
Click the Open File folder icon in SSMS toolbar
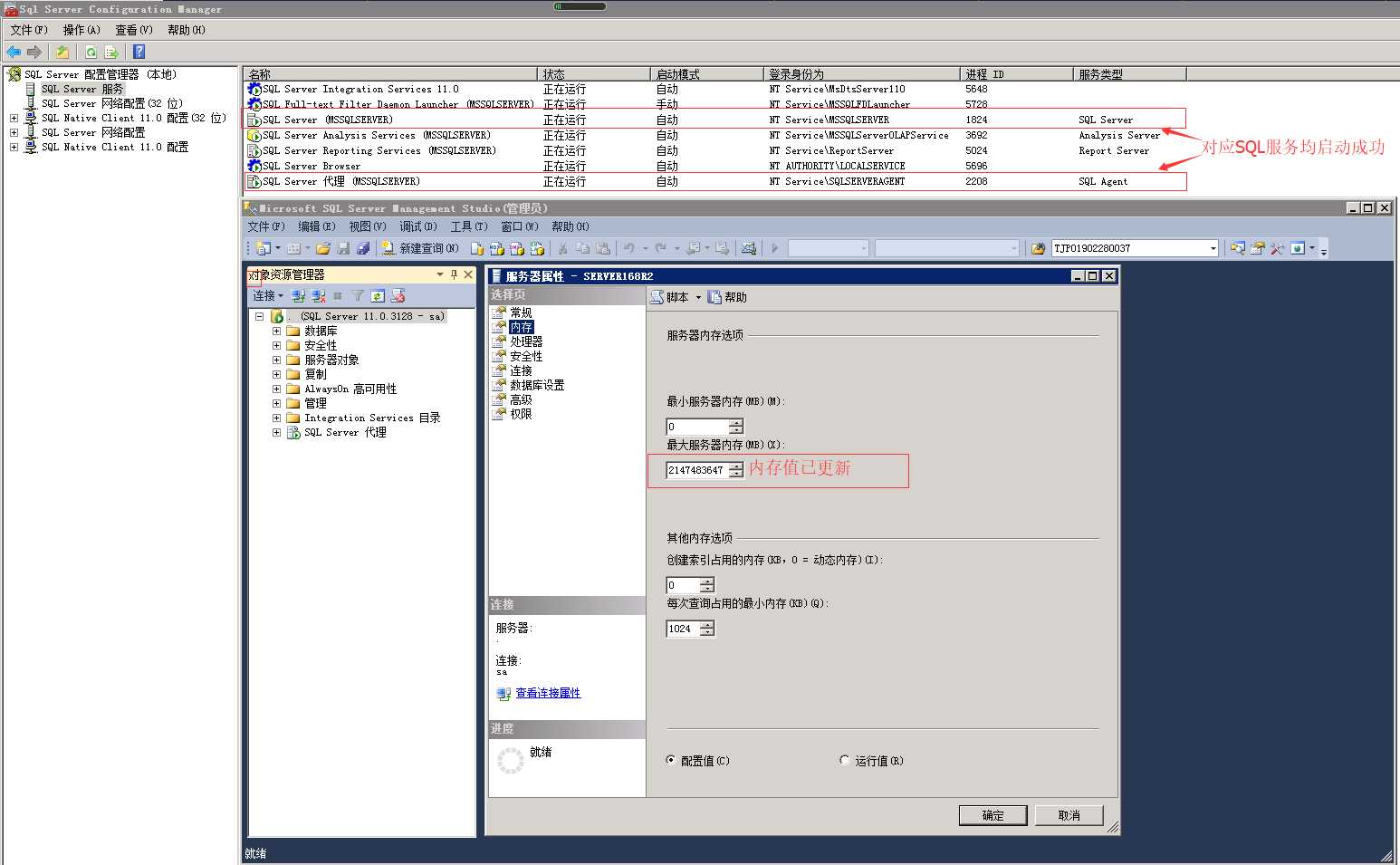(x=322, y=248)
